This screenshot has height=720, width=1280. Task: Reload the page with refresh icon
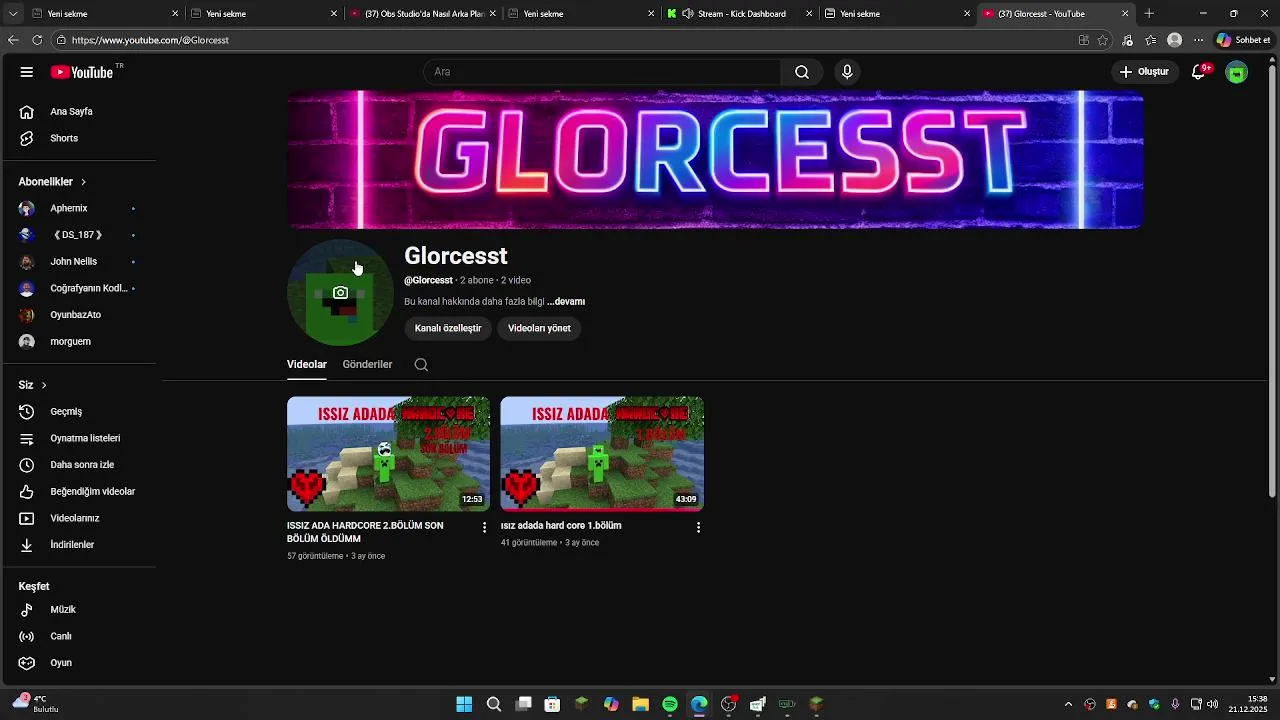coord(37,40)
